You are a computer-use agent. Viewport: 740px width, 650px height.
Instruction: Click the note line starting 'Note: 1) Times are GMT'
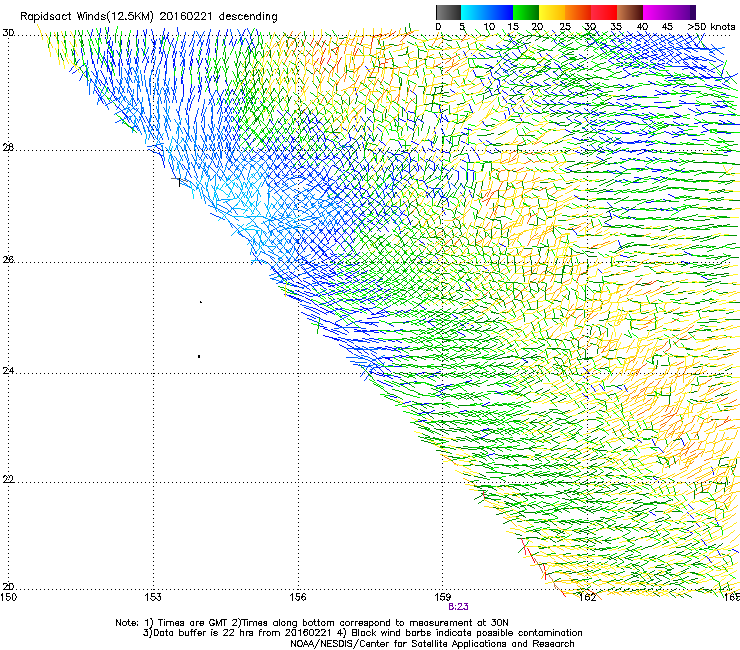point(311,623)
